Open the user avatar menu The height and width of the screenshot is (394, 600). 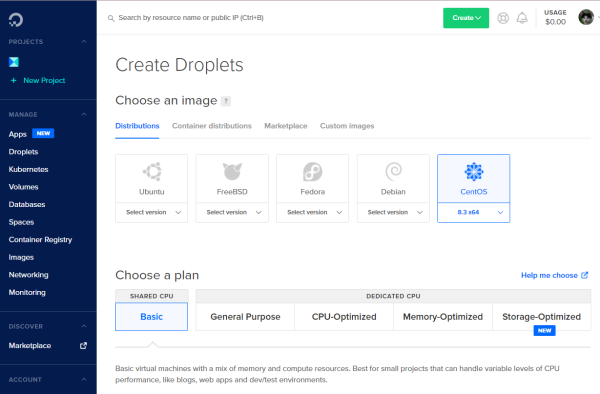(586, 17)
